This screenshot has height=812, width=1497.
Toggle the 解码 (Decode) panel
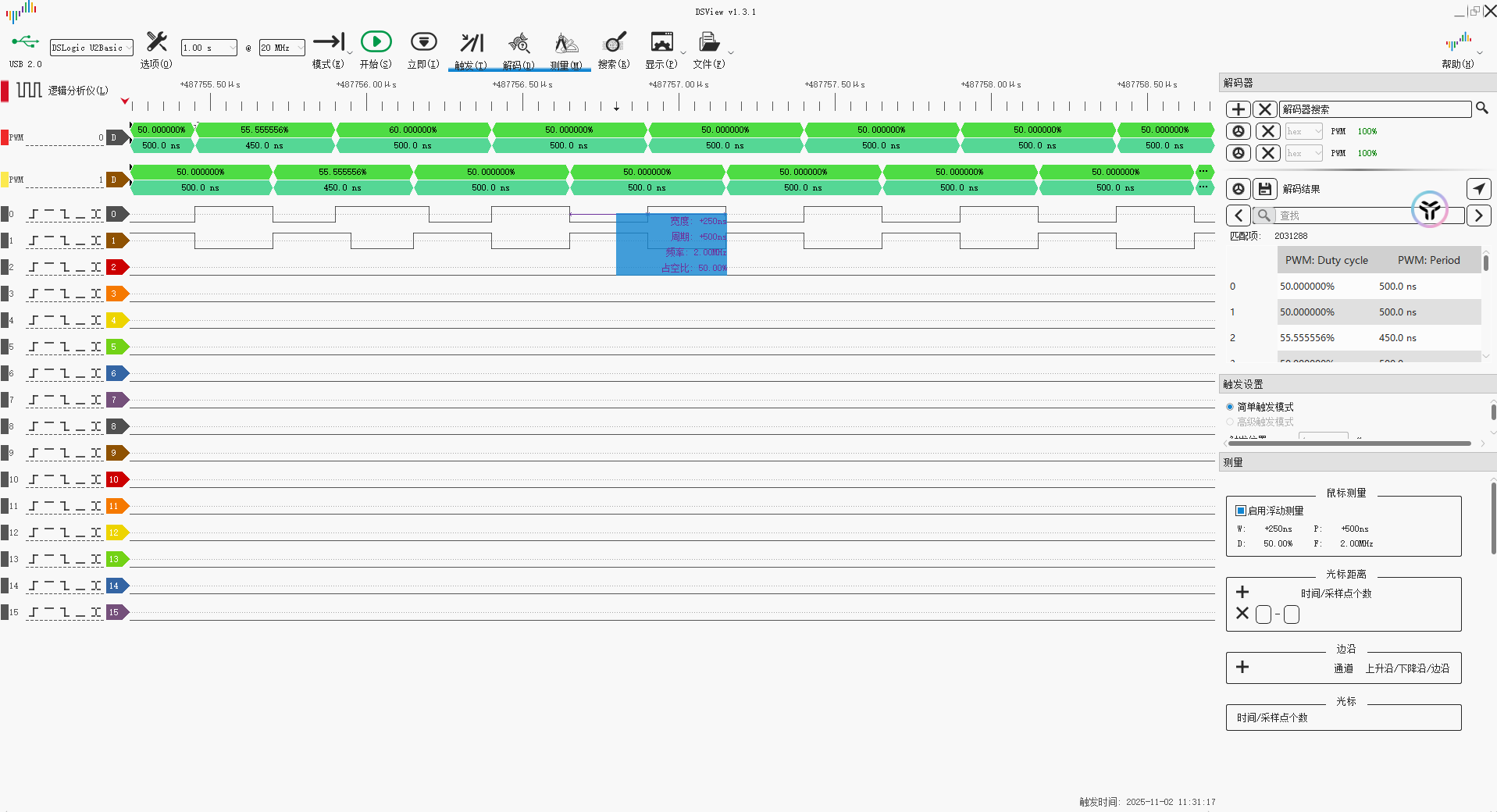coord(519,42)
